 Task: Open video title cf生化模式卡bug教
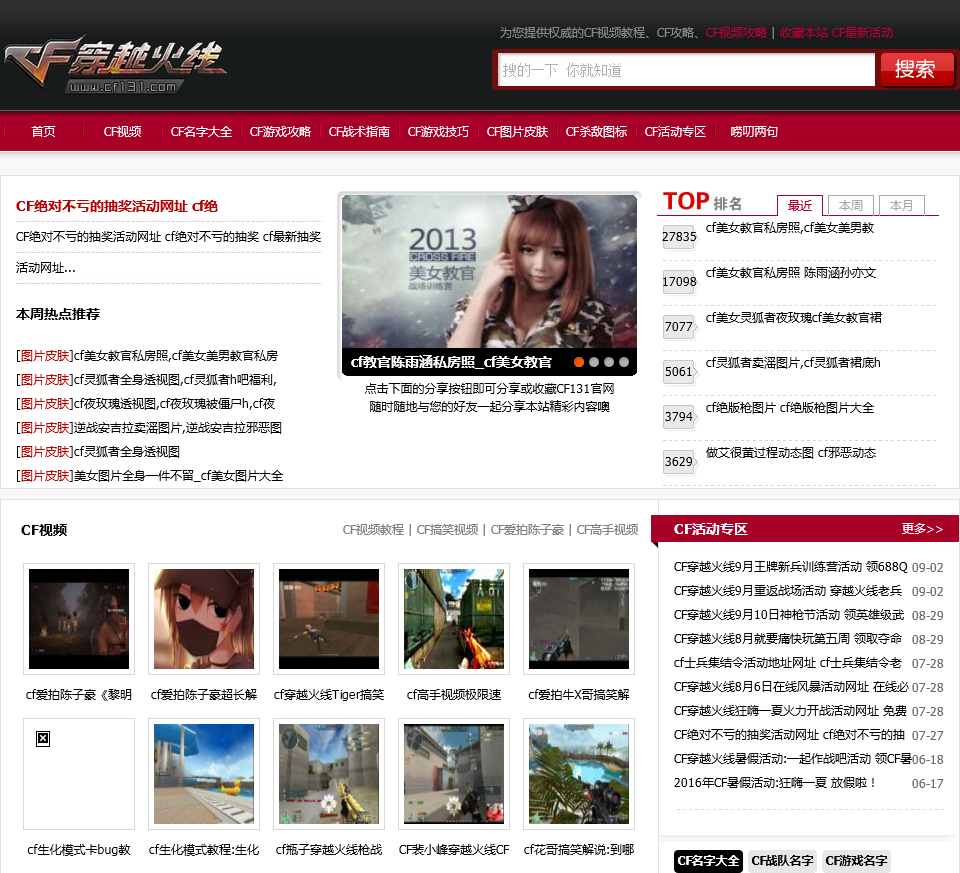(79, 850)
